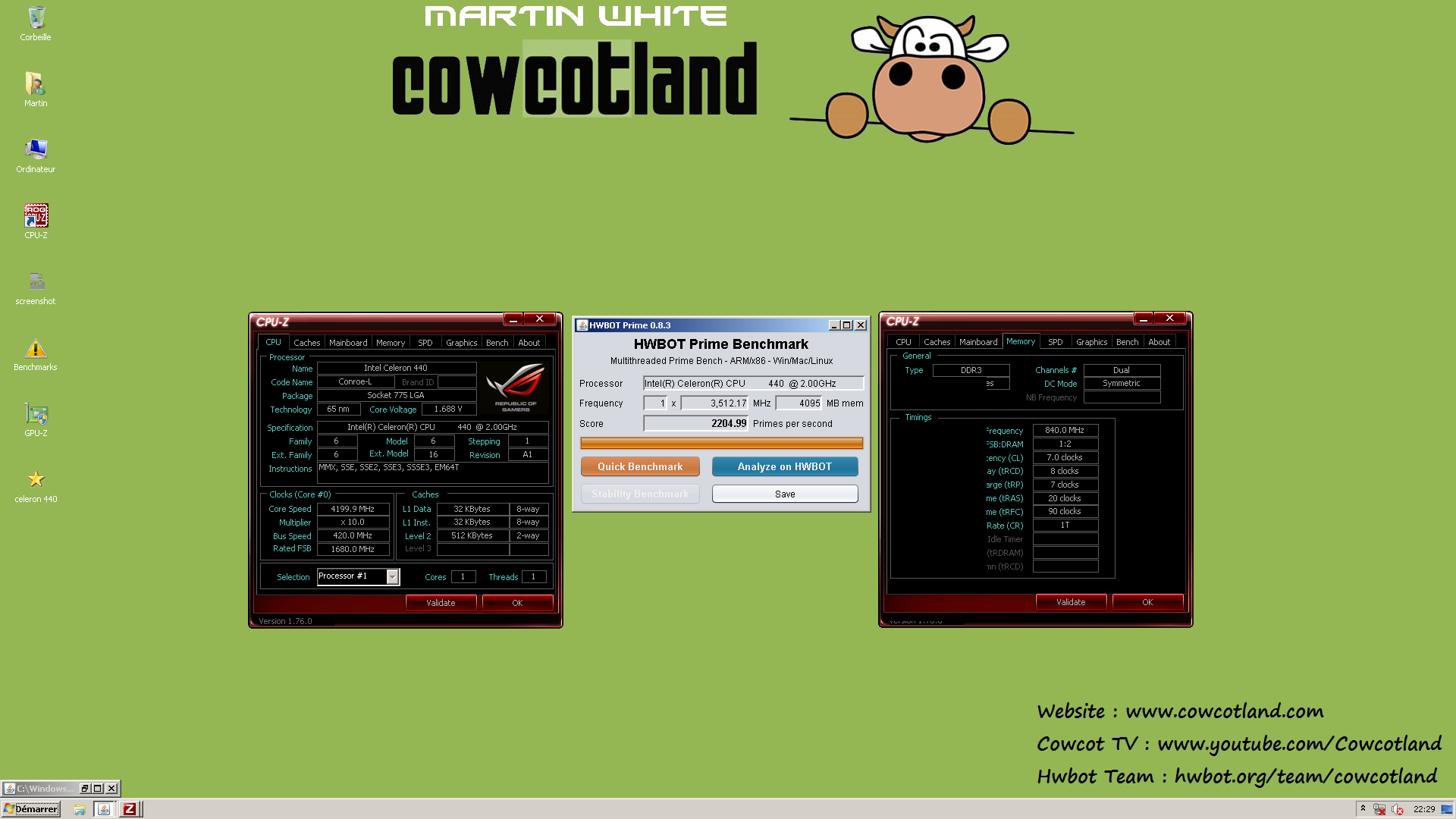Click Stability Benchmark button
Viewport: 1456px width, 819px height.
(640, 494)
